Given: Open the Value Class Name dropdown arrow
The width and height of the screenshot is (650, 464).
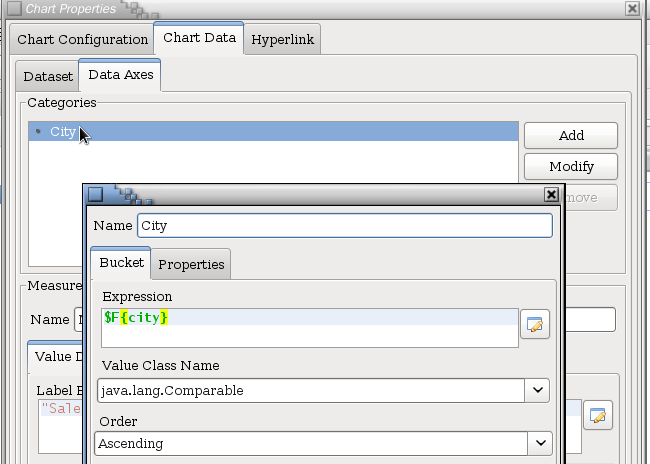Looking at the screenshot, I should click(x=539, y=390).
